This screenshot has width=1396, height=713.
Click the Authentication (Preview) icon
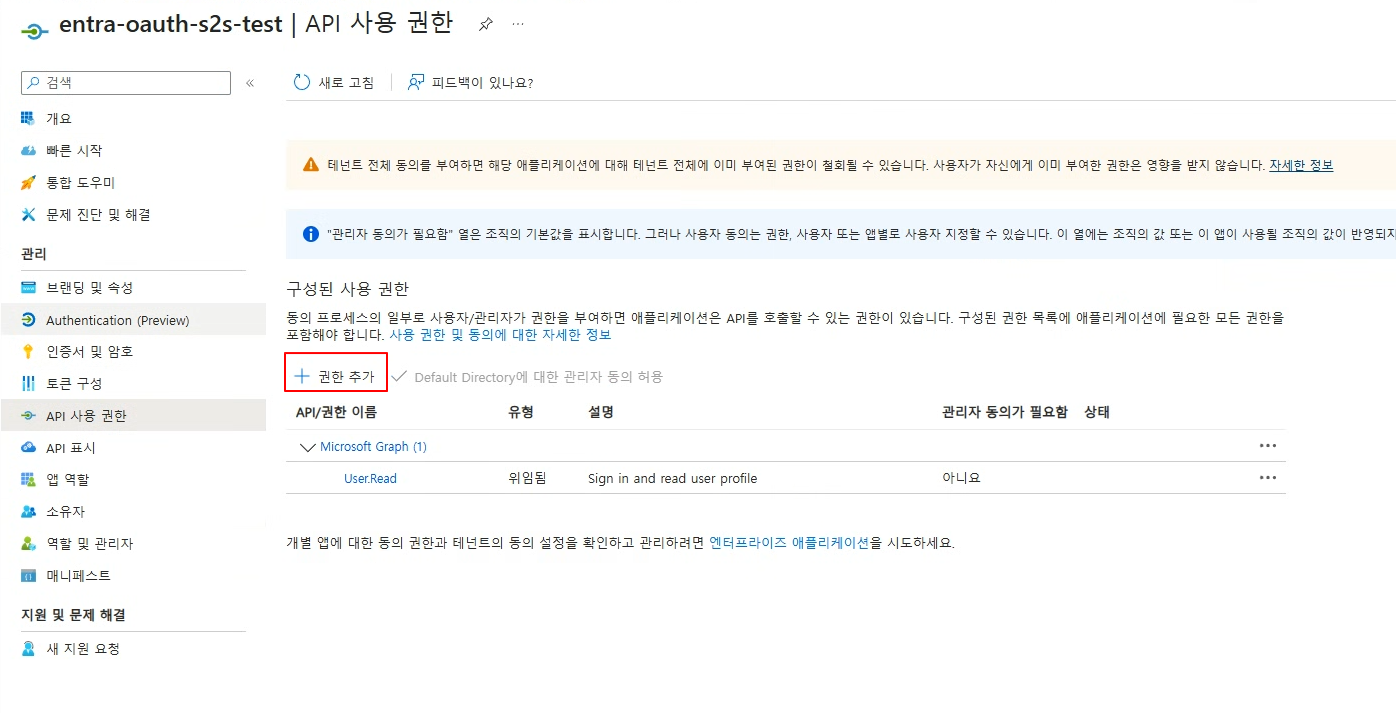tap(28, 320)
